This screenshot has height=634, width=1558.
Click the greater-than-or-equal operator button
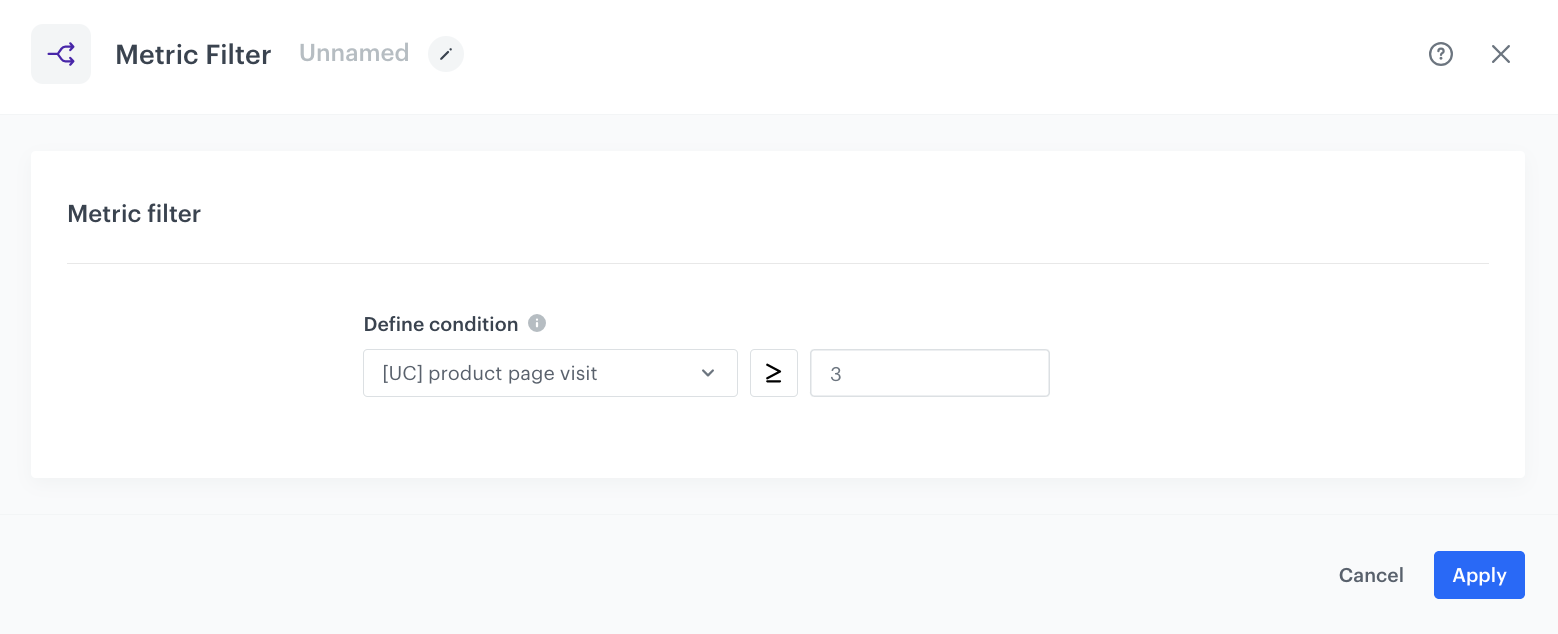click(774, 373)
